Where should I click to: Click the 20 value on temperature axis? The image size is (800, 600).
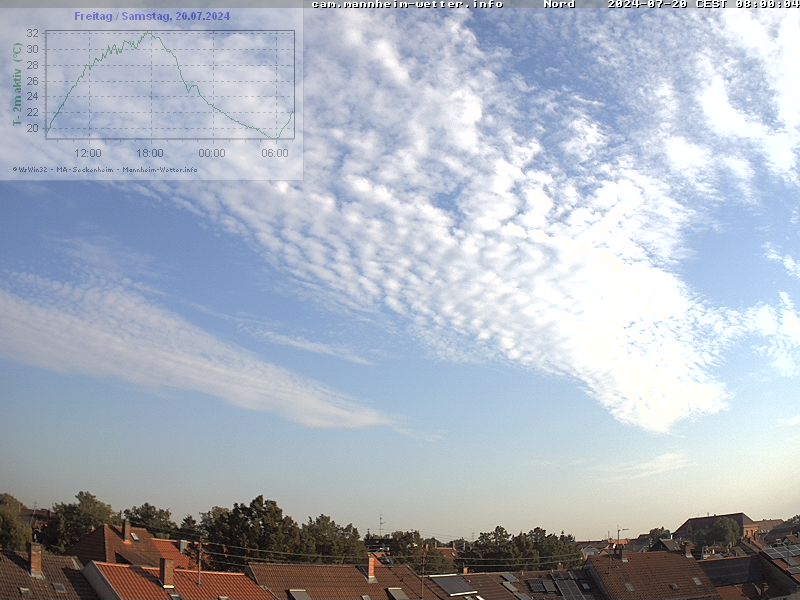click(33, 128)
